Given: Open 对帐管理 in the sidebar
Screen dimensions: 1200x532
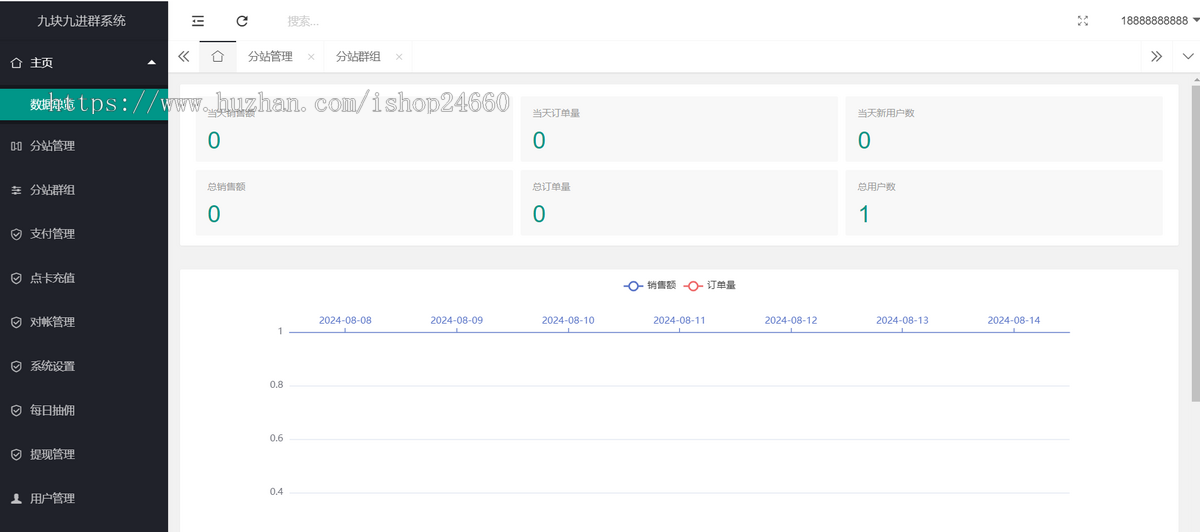Looking at the screenshot, I should tap(84, 322).
